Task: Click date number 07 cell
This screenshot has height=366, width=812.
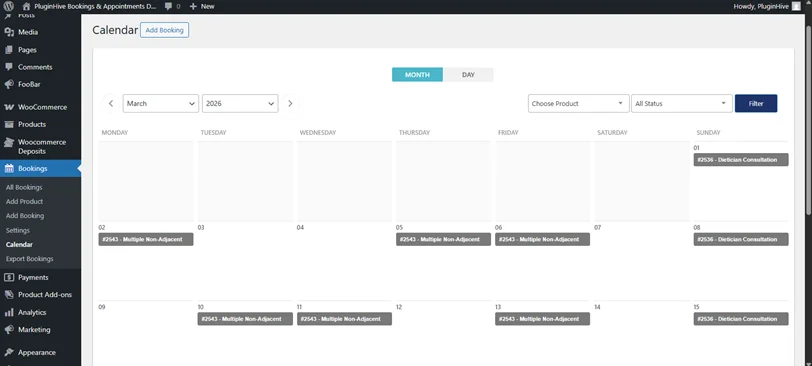Action: (598, 228)
